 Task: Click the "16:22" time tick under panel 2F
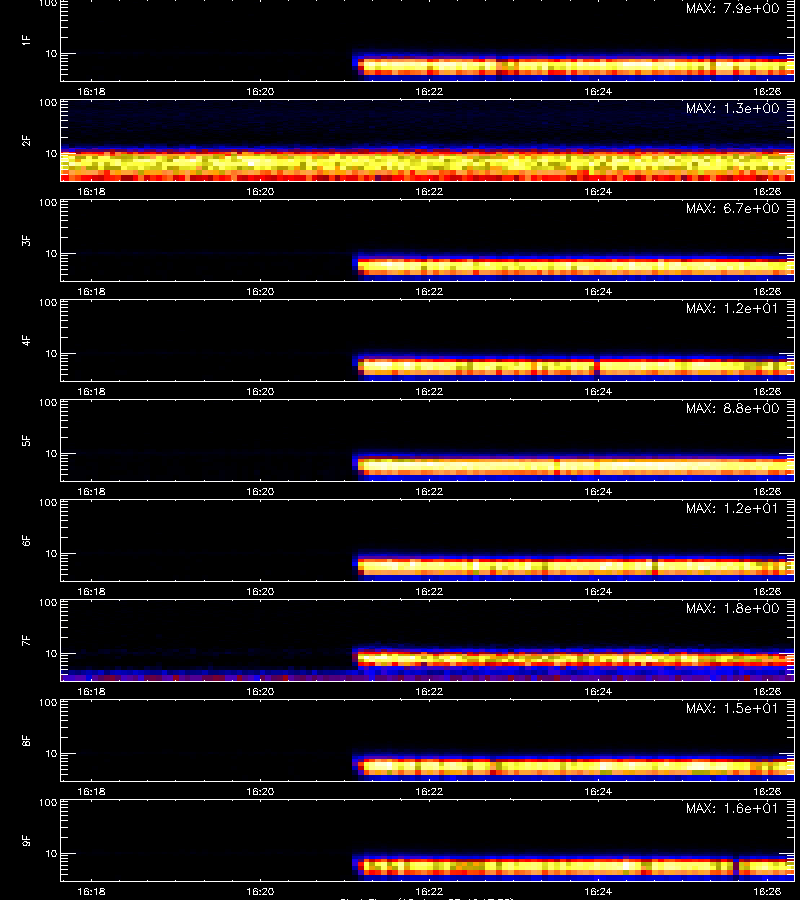[x=429, y=191]
